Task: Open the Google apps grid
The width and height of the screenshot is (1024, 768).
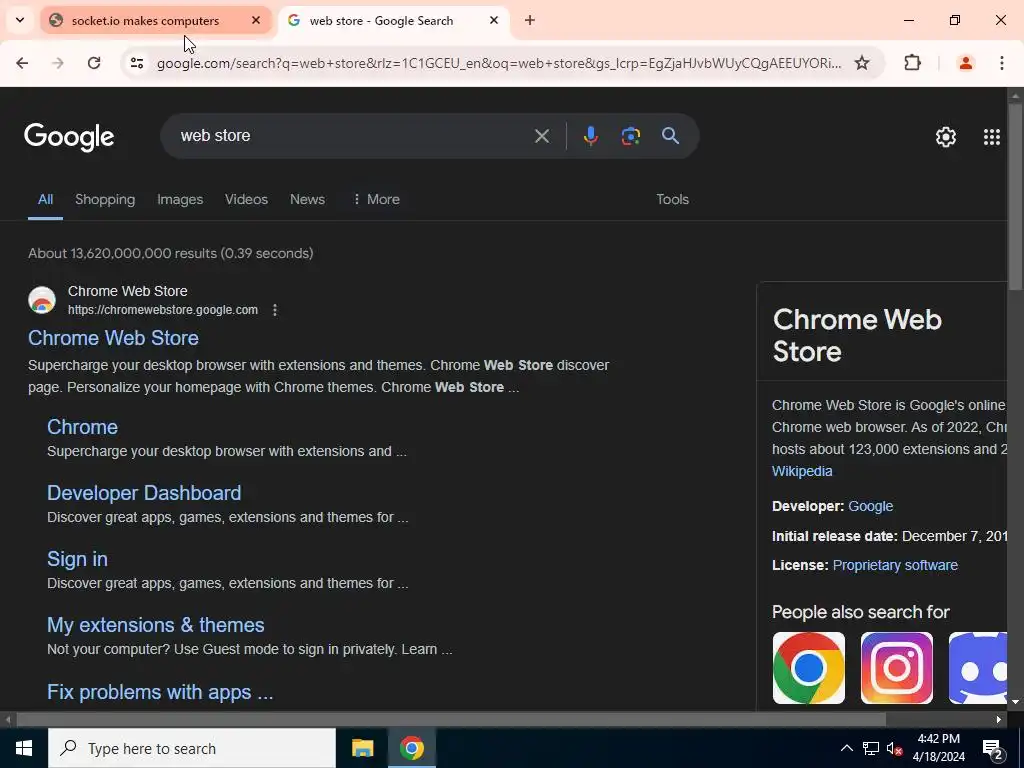Action: click(991, 136)
